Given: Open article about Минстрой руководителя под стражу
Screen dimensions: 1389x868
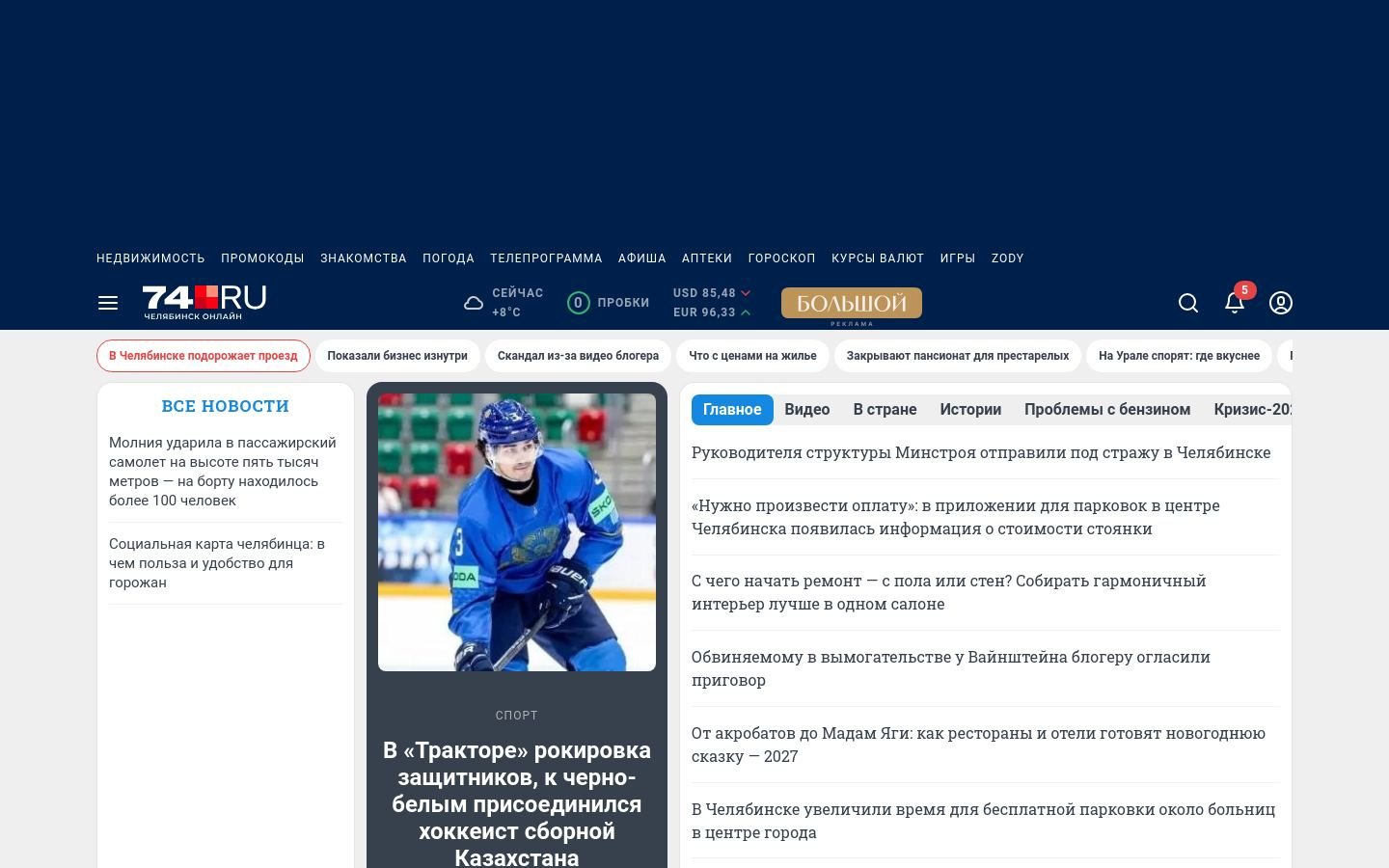Looking at the screenshot, I should coord(981,452).
